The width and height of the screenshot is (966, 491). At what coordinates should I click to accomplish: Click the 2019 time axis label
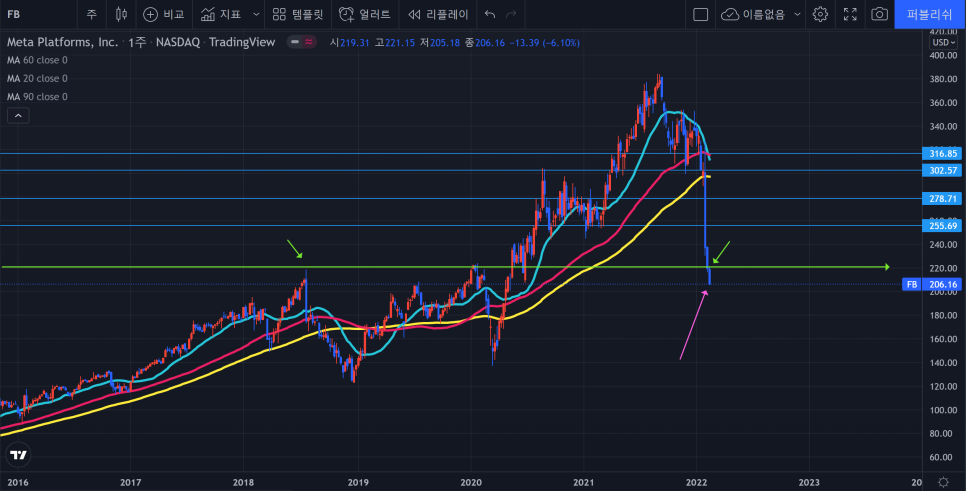(x=358, y=482)
